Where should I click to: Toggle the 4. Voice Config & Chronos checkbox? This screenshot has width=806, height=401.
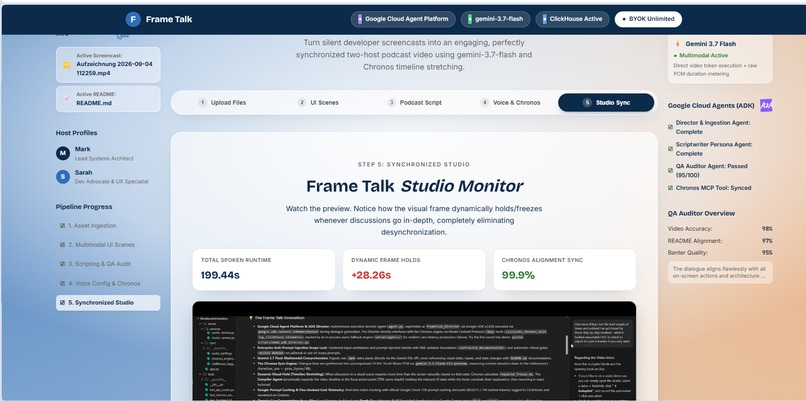62,283
